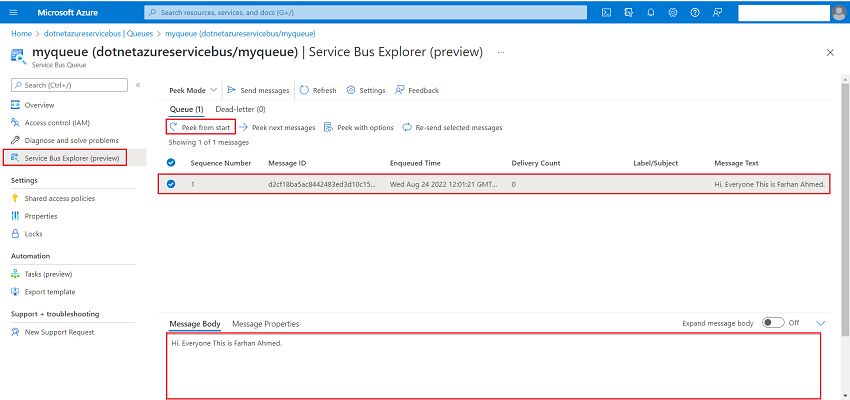Collapse the left navigation menu

138,85
